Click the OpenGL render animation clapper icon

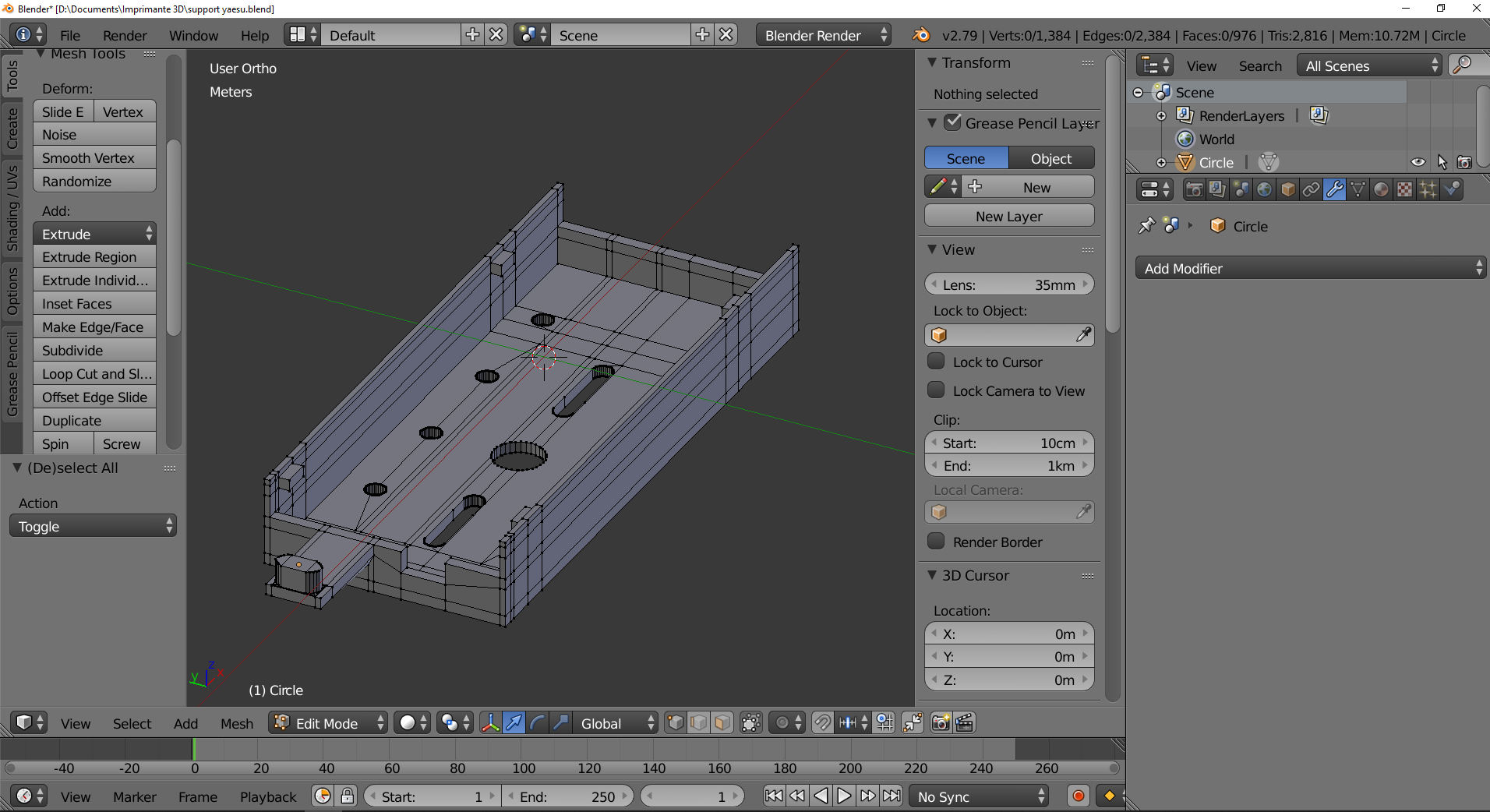point(964,723)
